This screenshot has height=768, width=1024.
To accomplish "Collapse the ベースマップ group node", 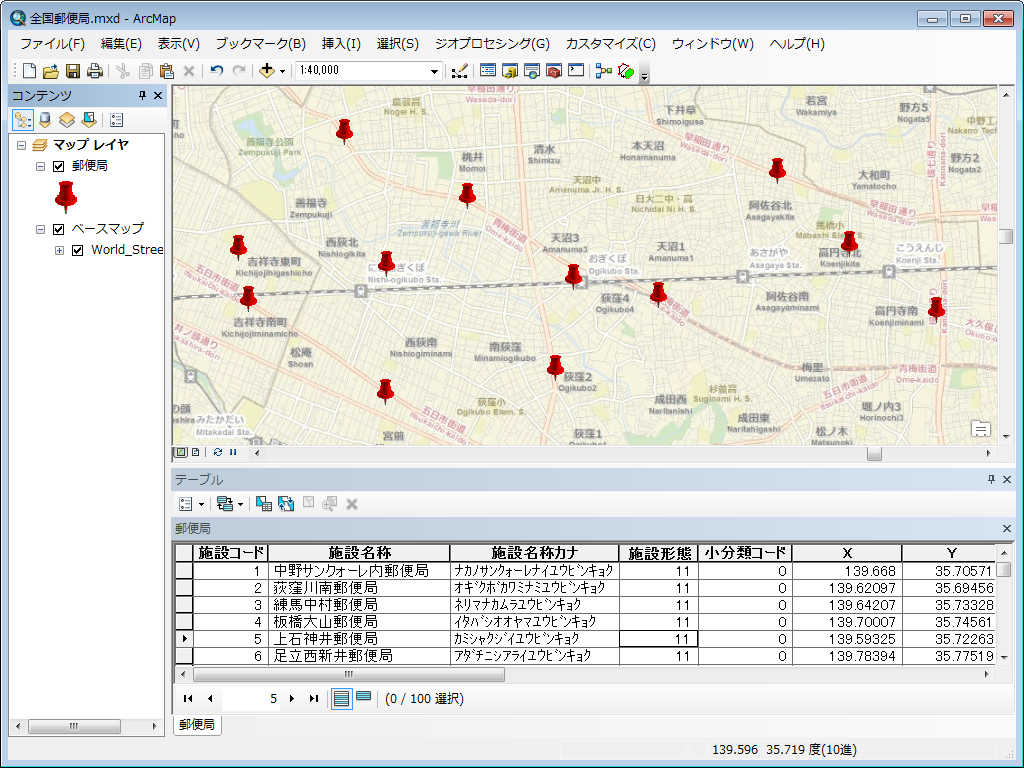I will coord(40,229).
